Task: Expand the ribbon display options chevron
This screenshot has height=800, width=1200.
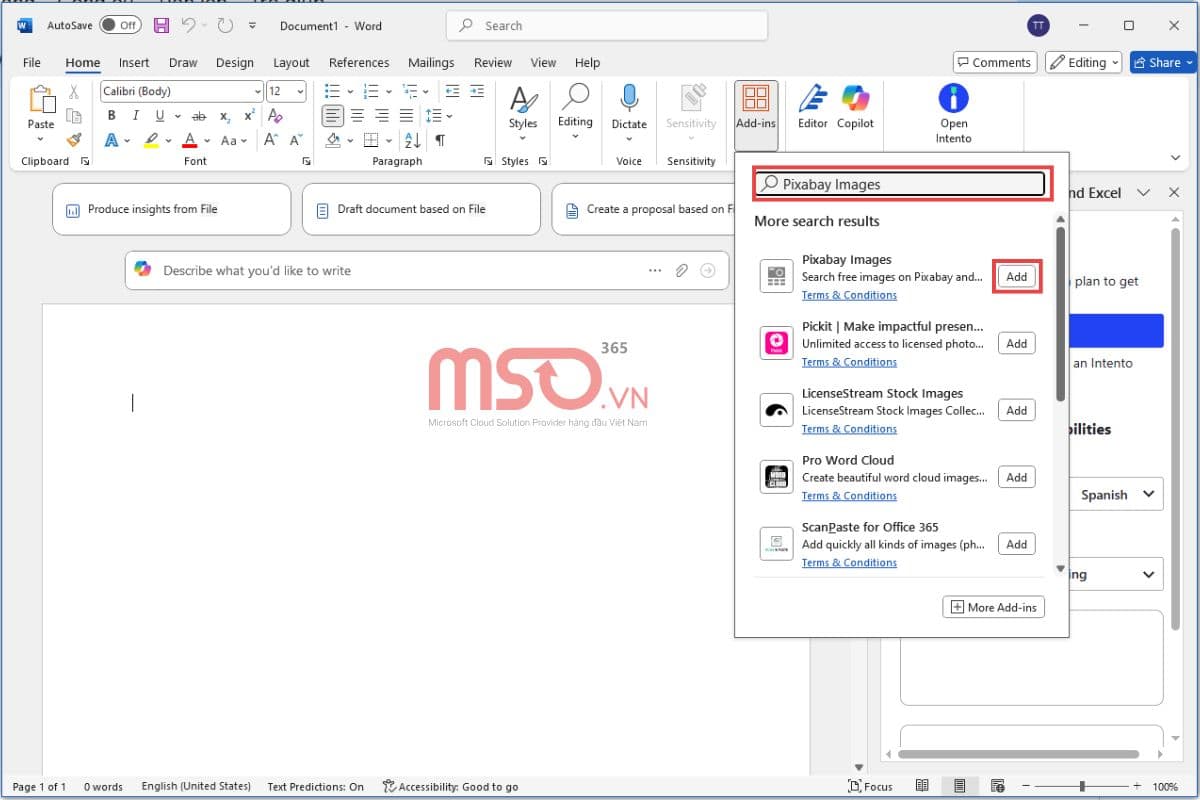Action: 1176,157
